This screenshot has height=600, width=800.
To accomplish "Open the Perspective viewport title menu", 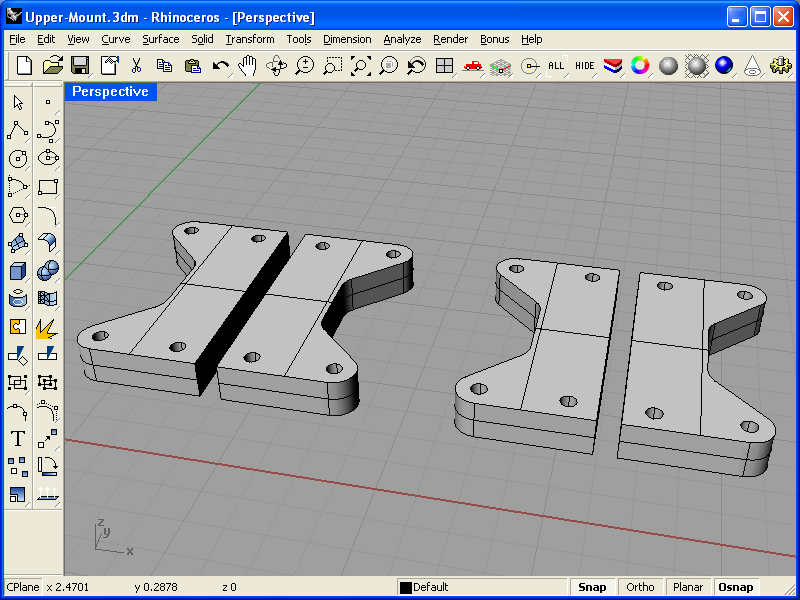I will coord(110,92).
